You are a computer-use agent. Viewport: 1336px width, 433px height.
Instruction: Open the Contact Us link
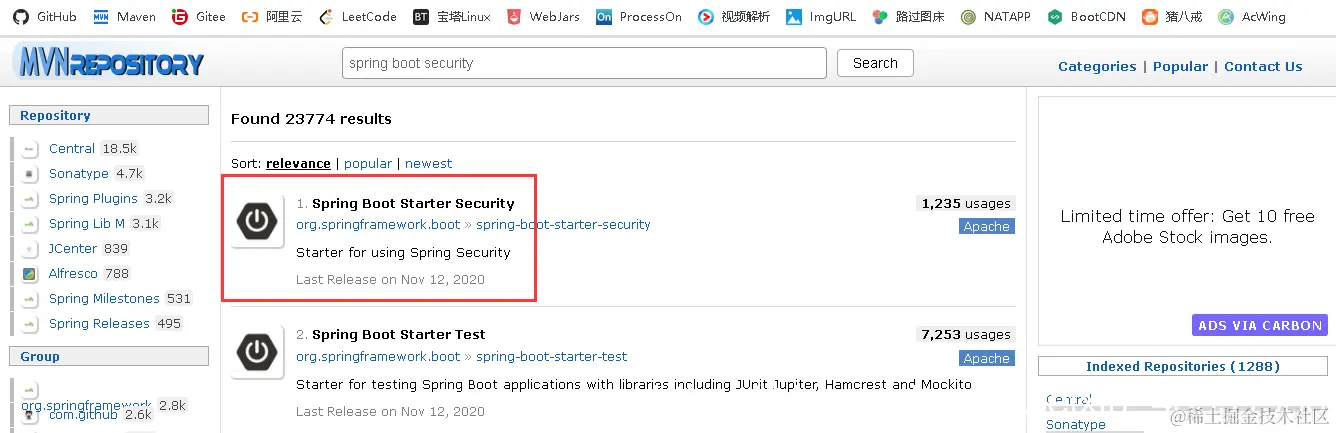(x=1263, y=66)
